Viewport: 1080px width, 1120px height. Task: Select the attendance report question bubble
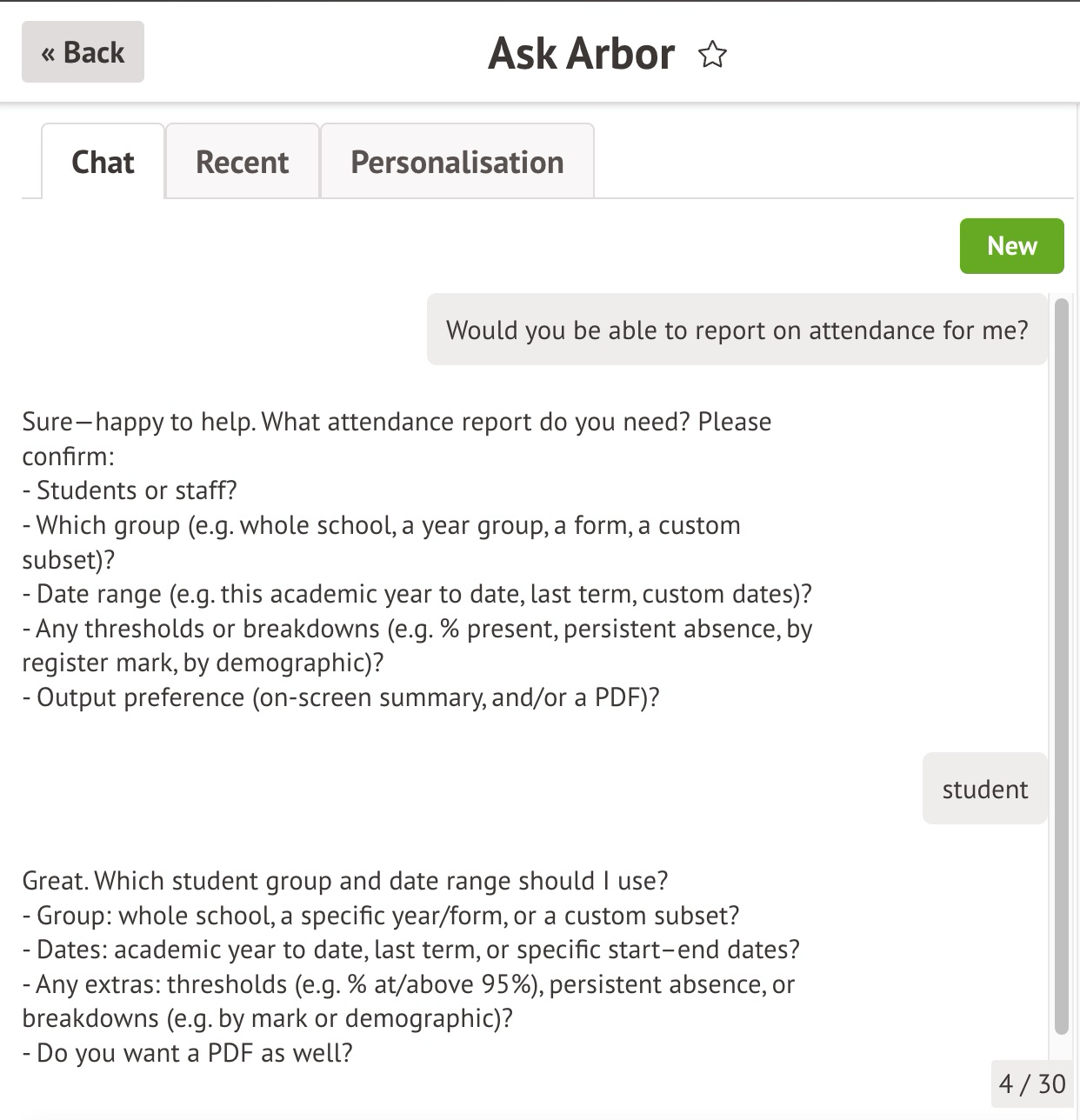click(x=737, y=330)
